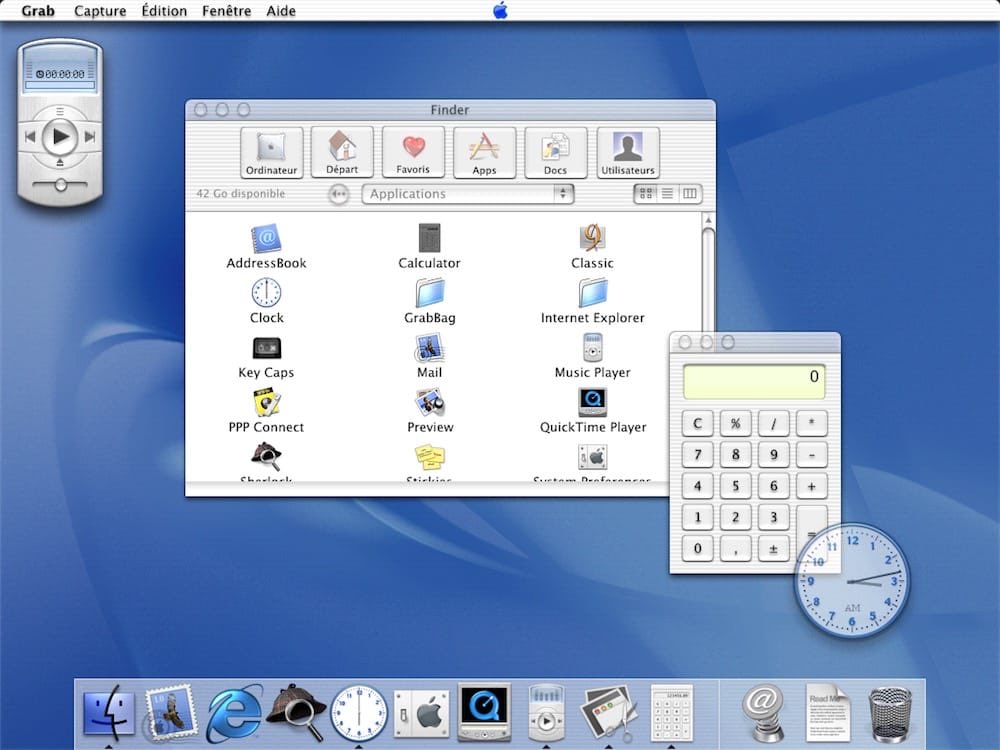This screenshot has width=1000, height=750.
Task: Click the Apple logo in menu bar
Action: tap(501, 10)
